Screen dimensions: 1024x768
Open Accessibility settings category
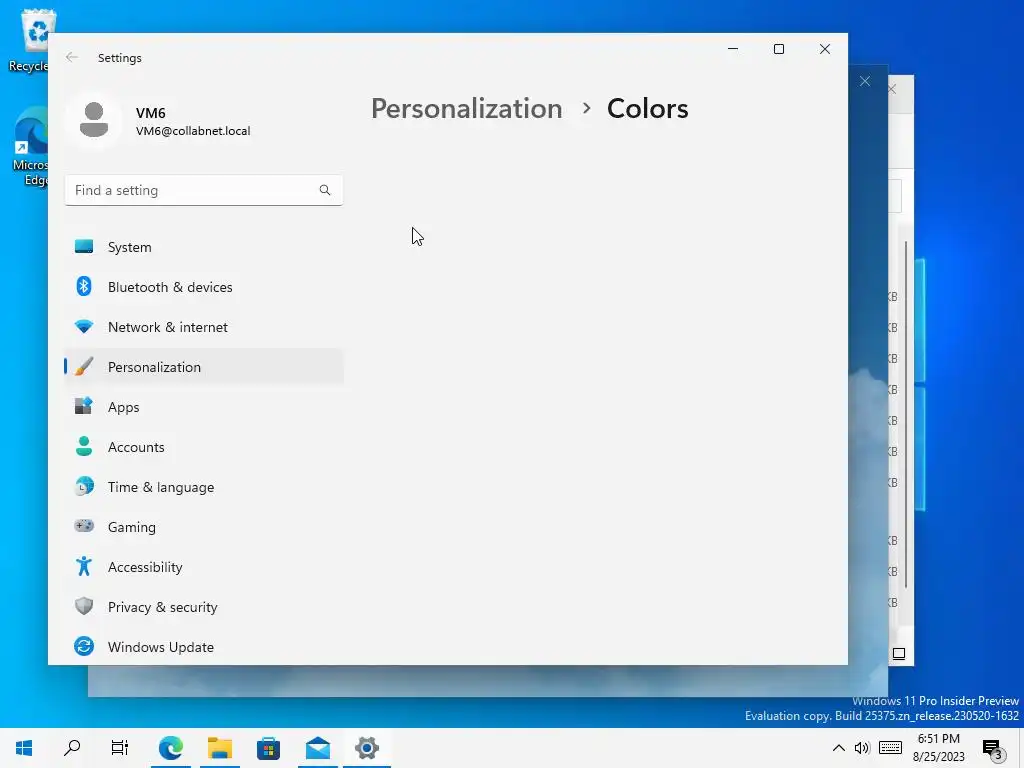(204, 566)
